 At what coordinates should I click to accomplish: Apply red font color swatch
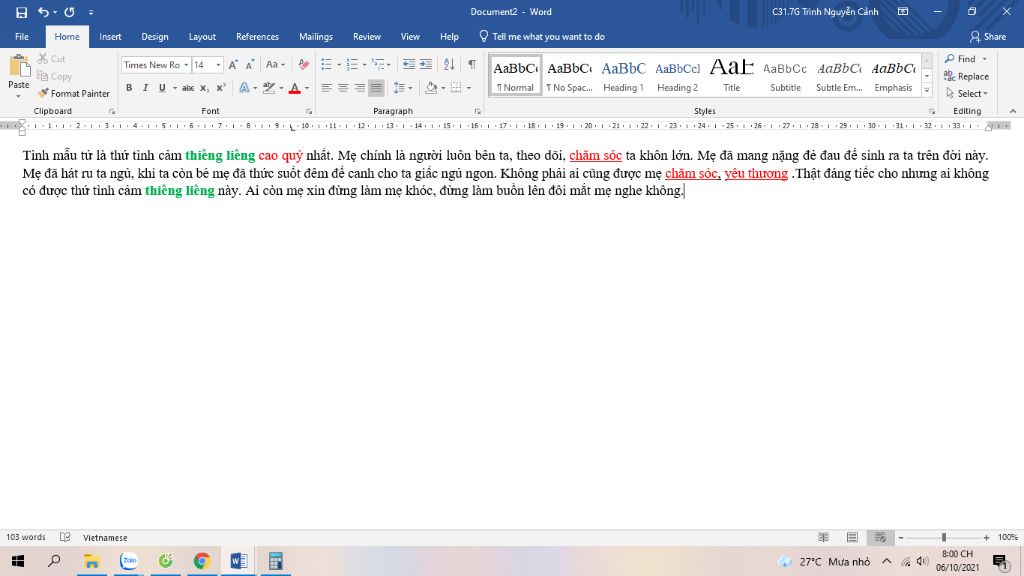[x=295, y=88]
